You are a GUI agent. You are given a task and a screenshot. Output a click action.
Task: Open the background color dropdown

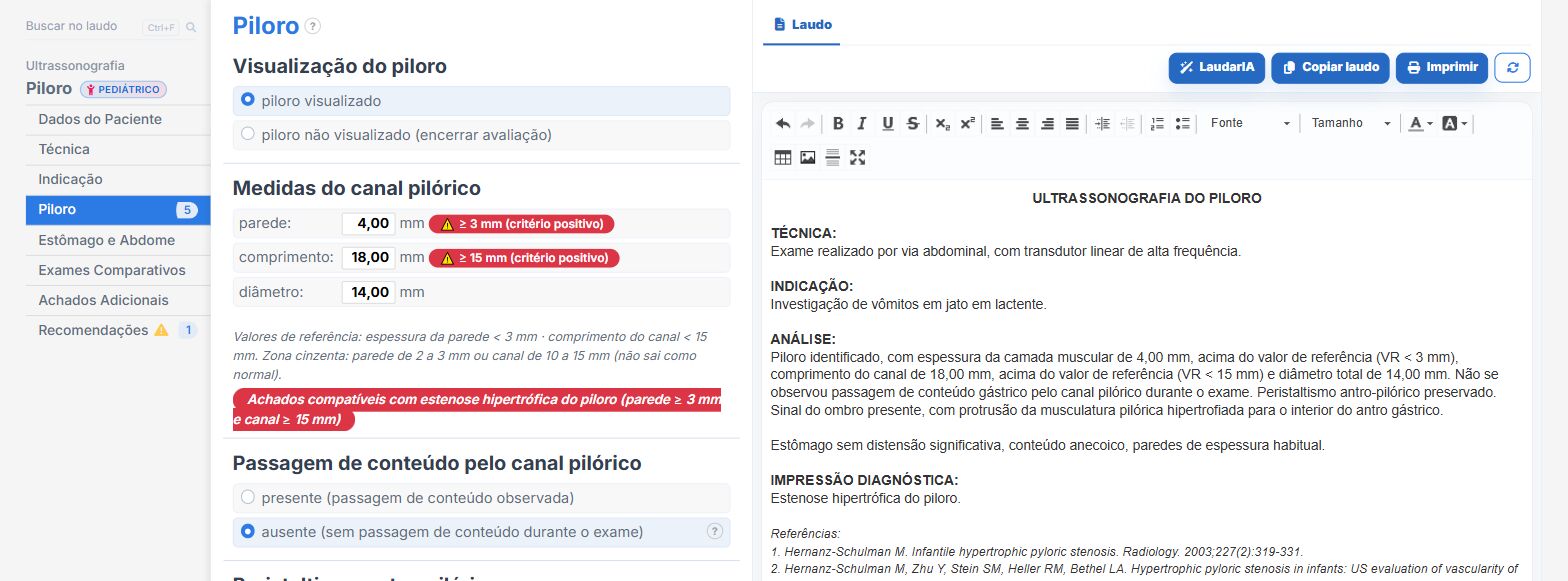pos(1454,123)
